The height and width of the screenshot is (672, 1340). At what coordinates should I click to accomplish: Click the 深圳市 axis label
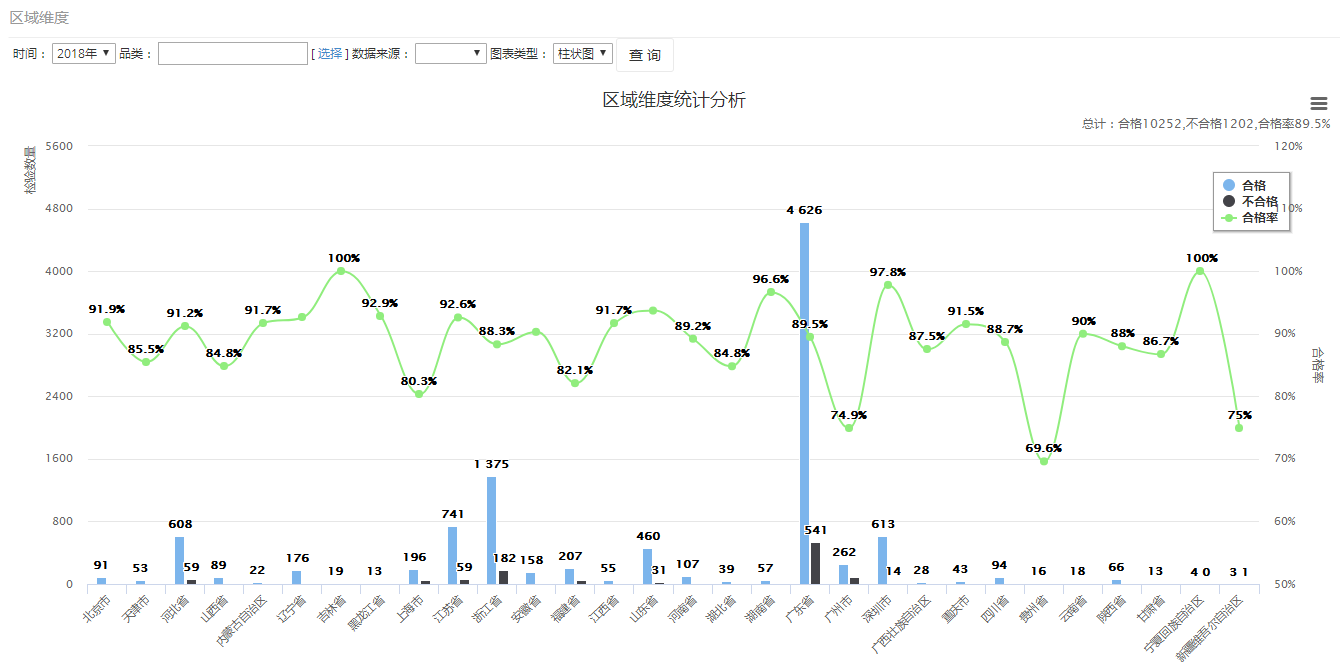pos(877,608)
